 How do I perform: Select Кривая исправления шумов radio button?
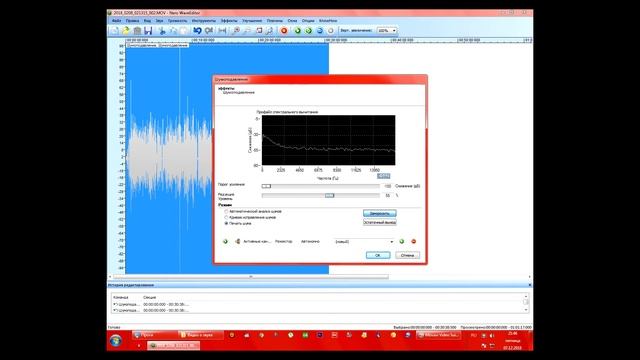tap(226, 218)
